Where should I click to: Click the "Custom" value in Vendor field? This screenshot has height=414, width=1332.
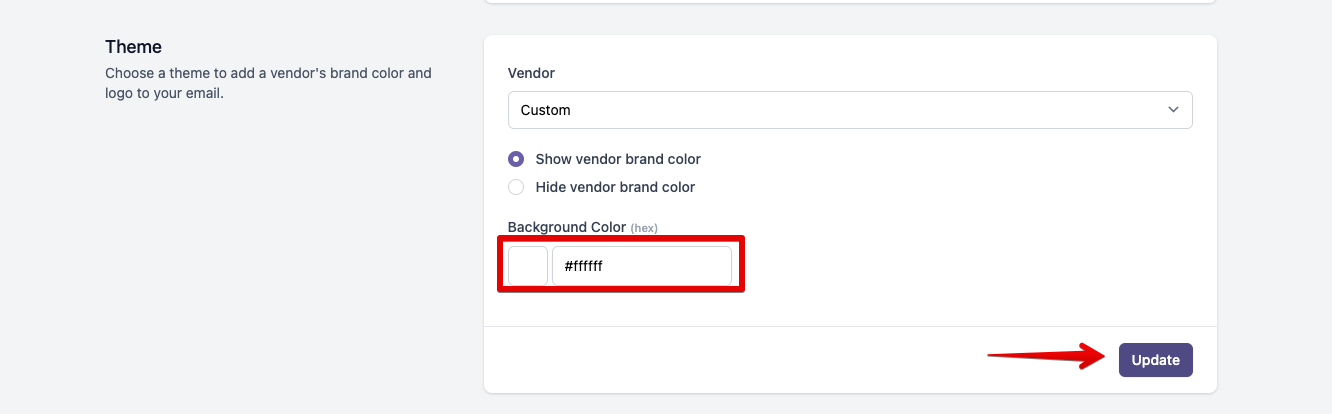pos(546,110)
